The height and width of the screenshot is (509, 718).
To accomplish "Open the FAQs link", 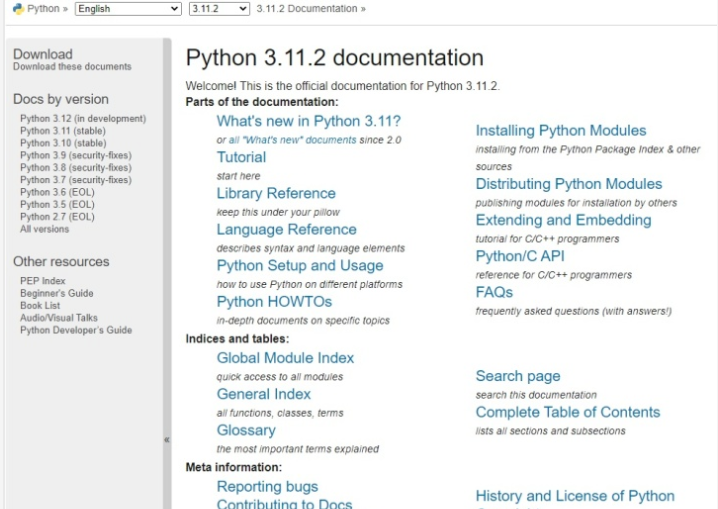I will pyautogui.click(x=495, y=292).
